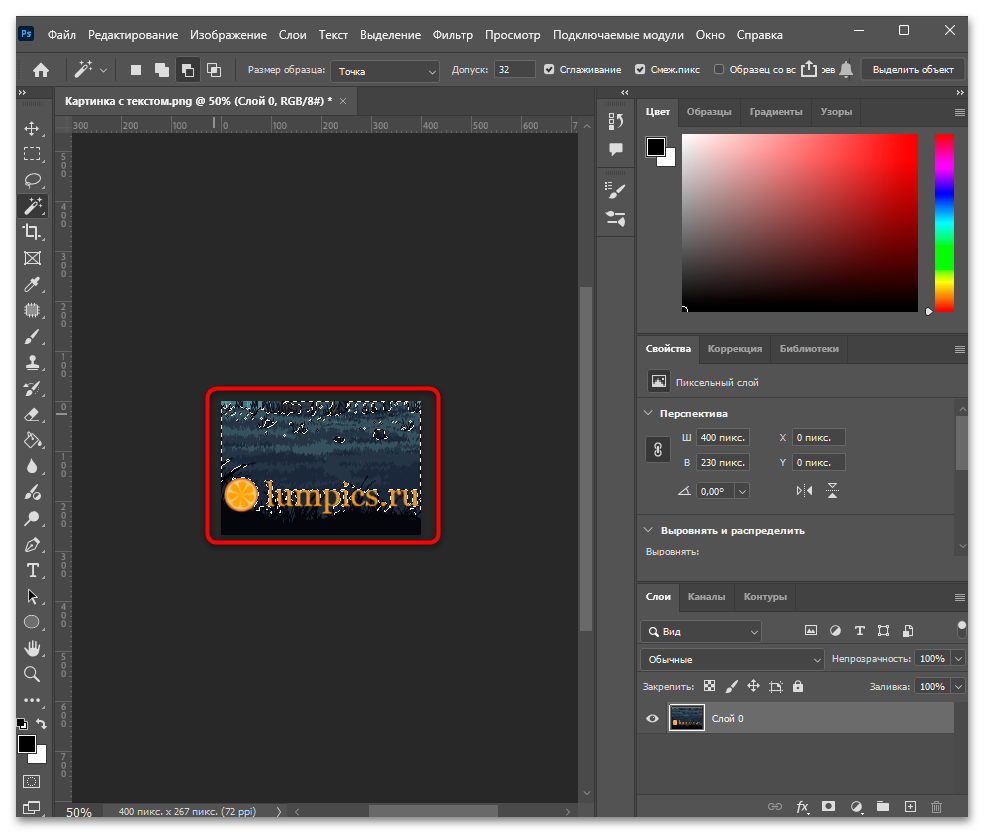The width and height of the screenshot is (984, 833).
Task: Open the Фильтр menu
Action: click(452, 35)
